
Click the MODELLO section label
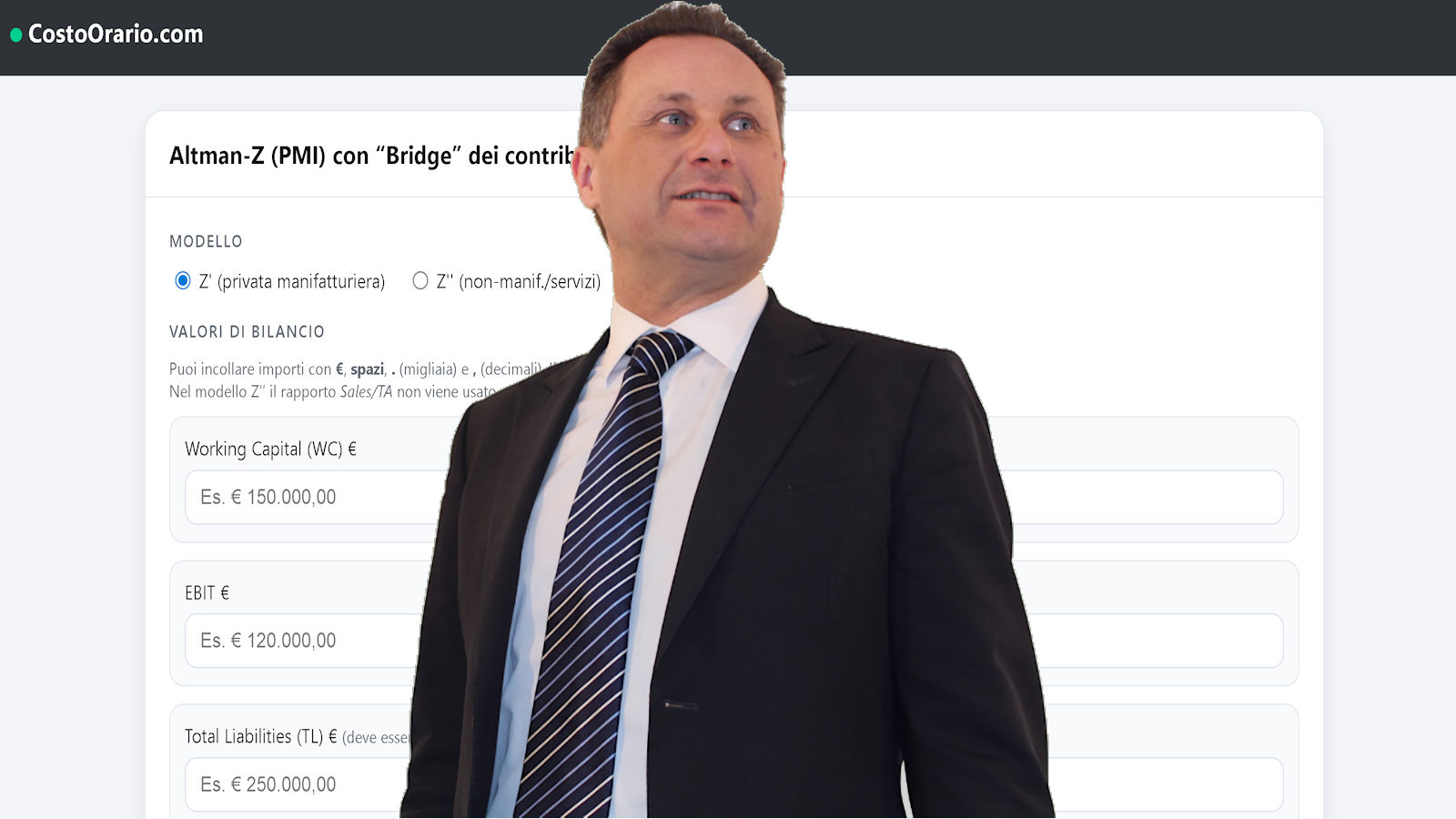pos(206,241)
